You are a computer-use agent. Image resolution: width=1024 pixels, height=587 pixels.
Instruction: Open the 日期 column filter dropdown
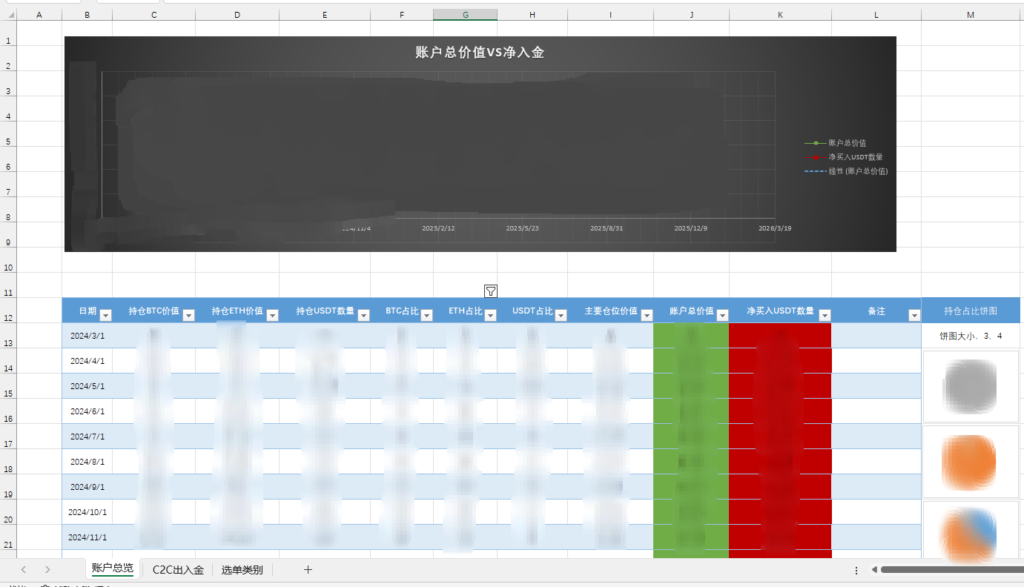[x=105, y=314]
